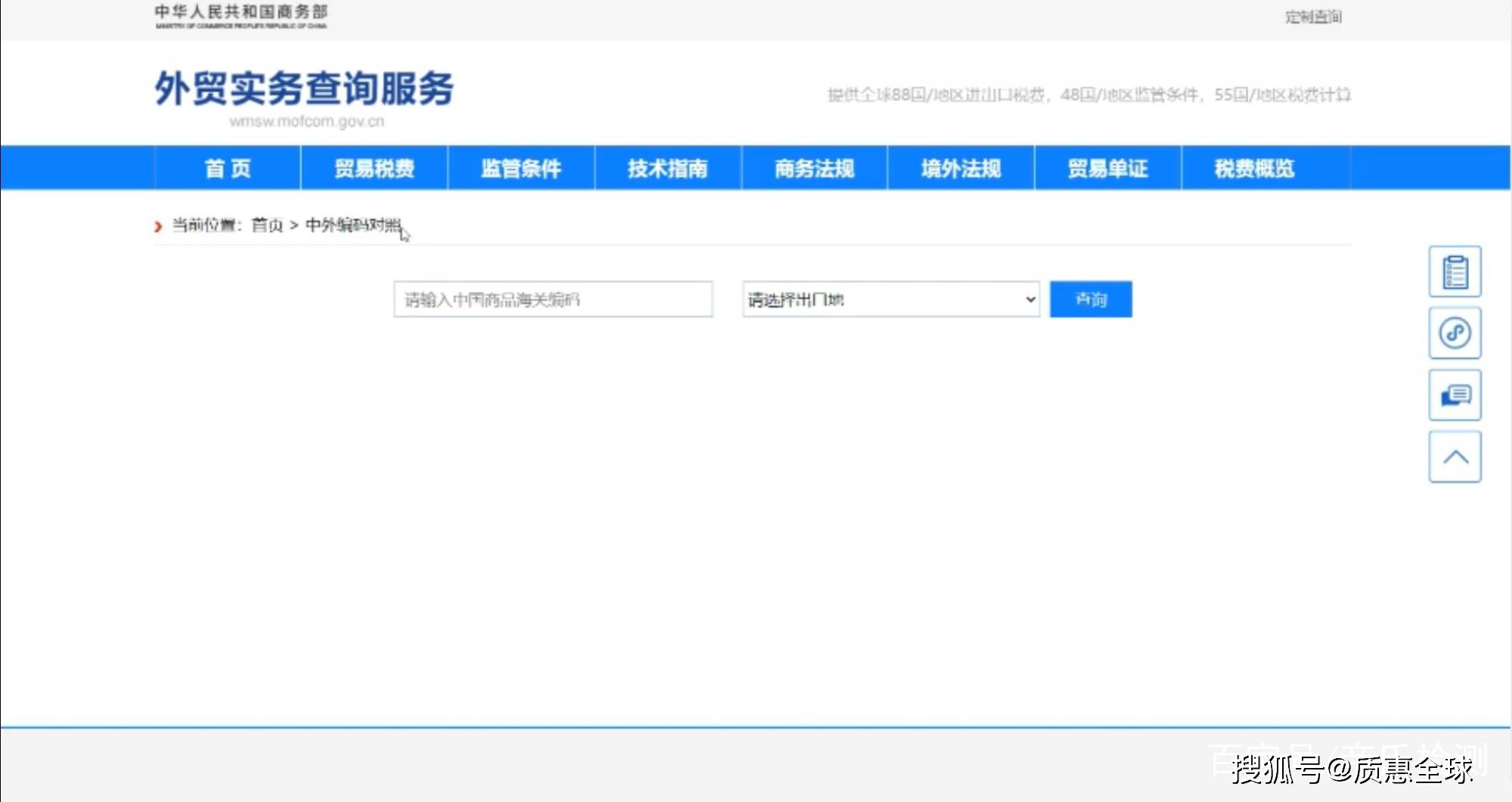Click the 定制查询 link at top right

coord(1313,17)
